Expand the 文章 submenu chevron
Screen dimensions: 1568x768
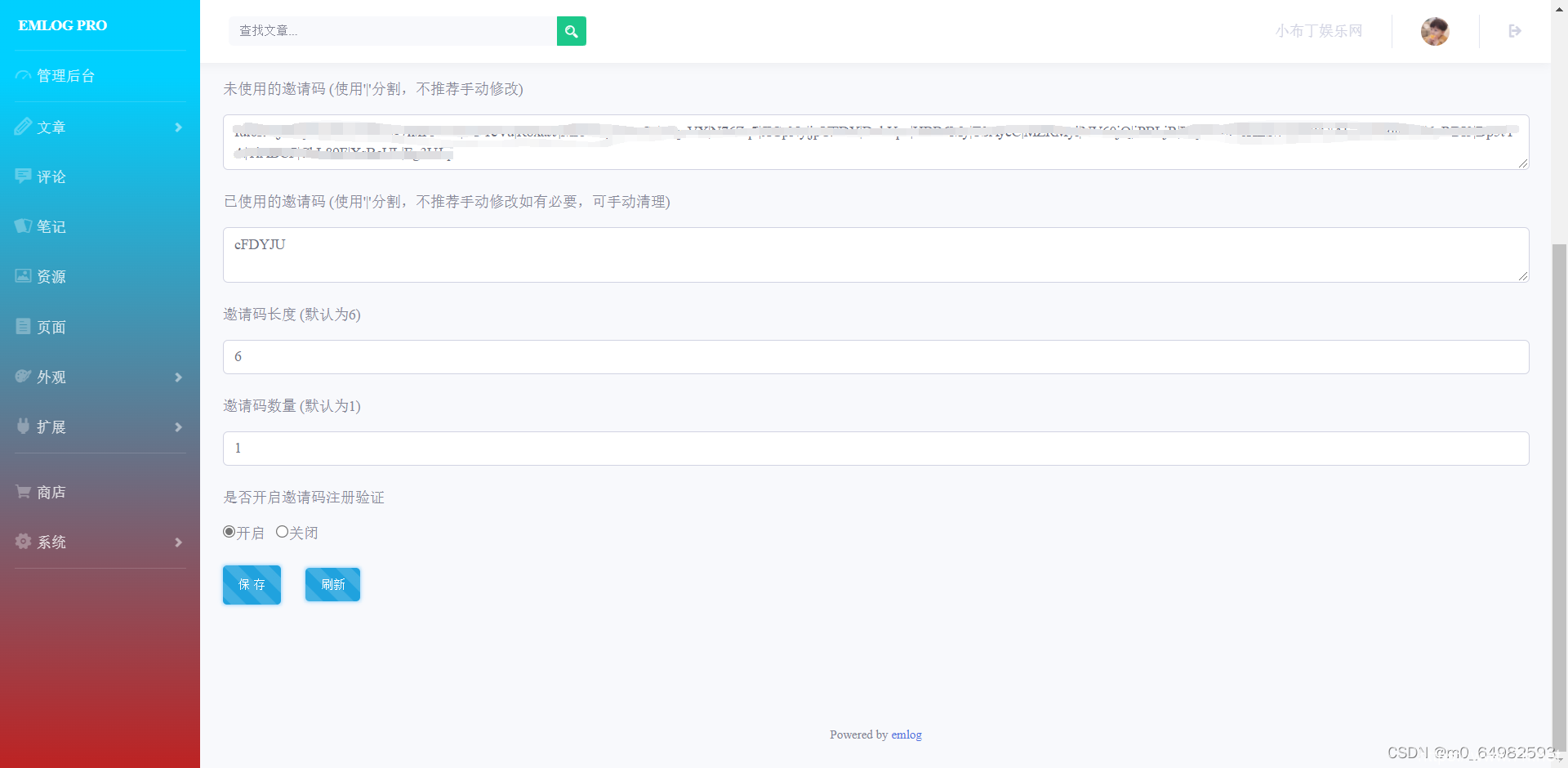point(178,127)
